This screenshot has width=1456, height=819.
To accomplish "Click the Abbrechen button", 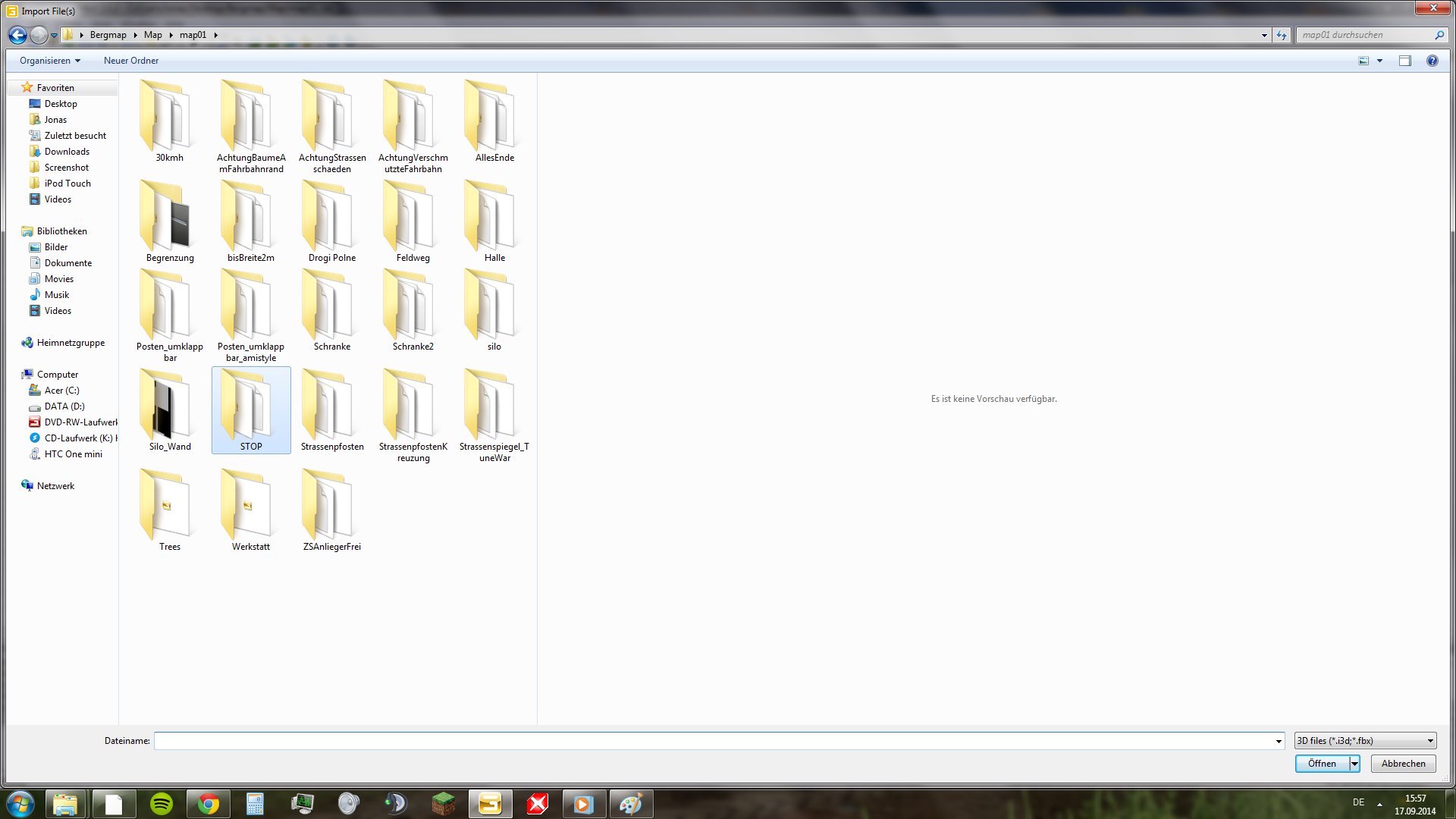I will (x=1403, y=764).
